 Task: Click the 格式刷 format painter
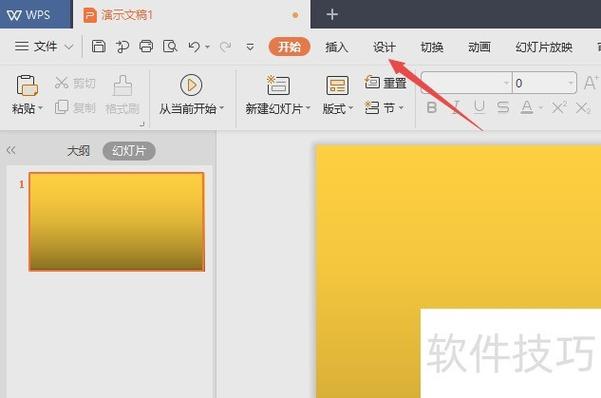[x=122, y=95]
